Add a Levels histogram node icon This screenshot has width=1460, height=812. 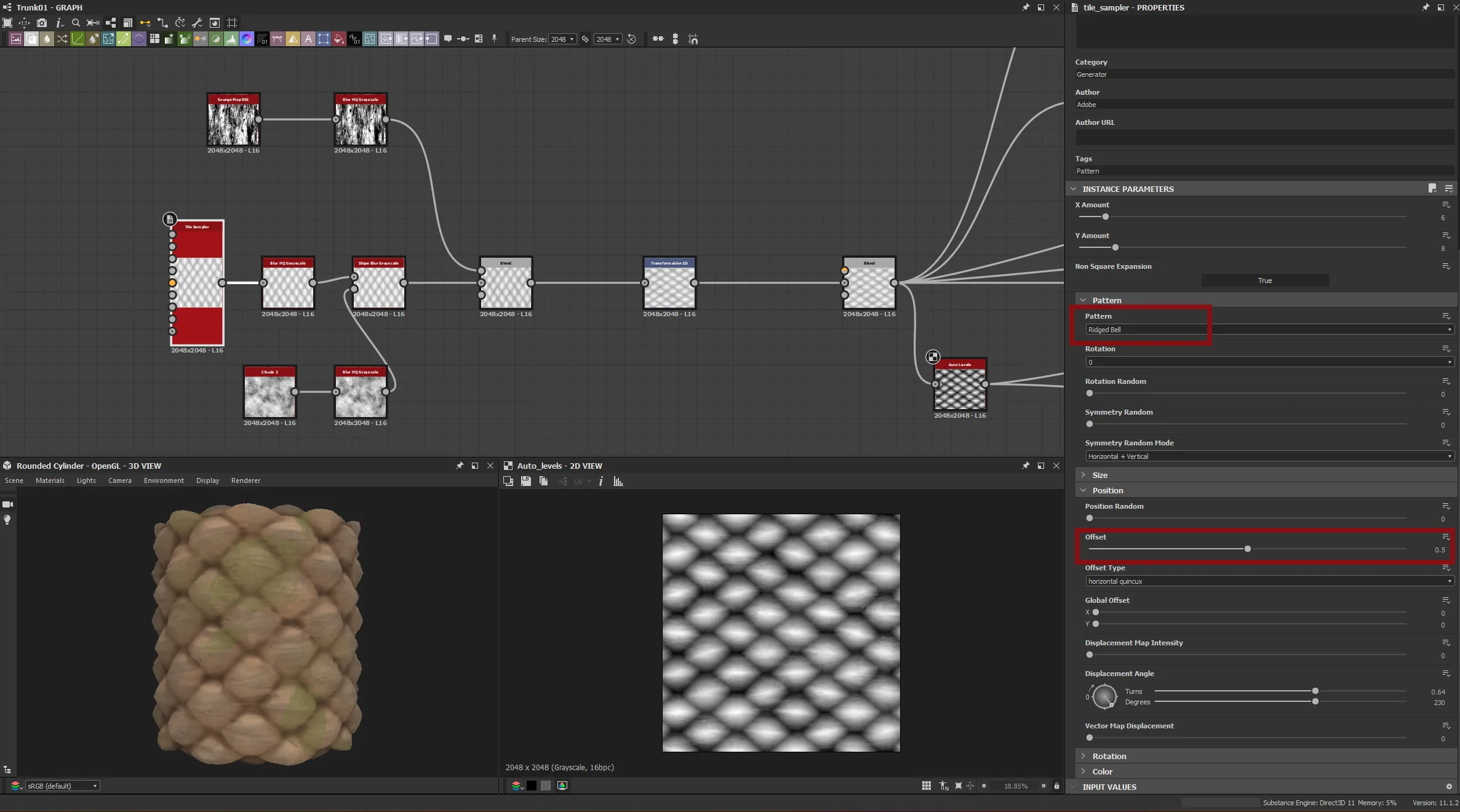tap(231, 39)
